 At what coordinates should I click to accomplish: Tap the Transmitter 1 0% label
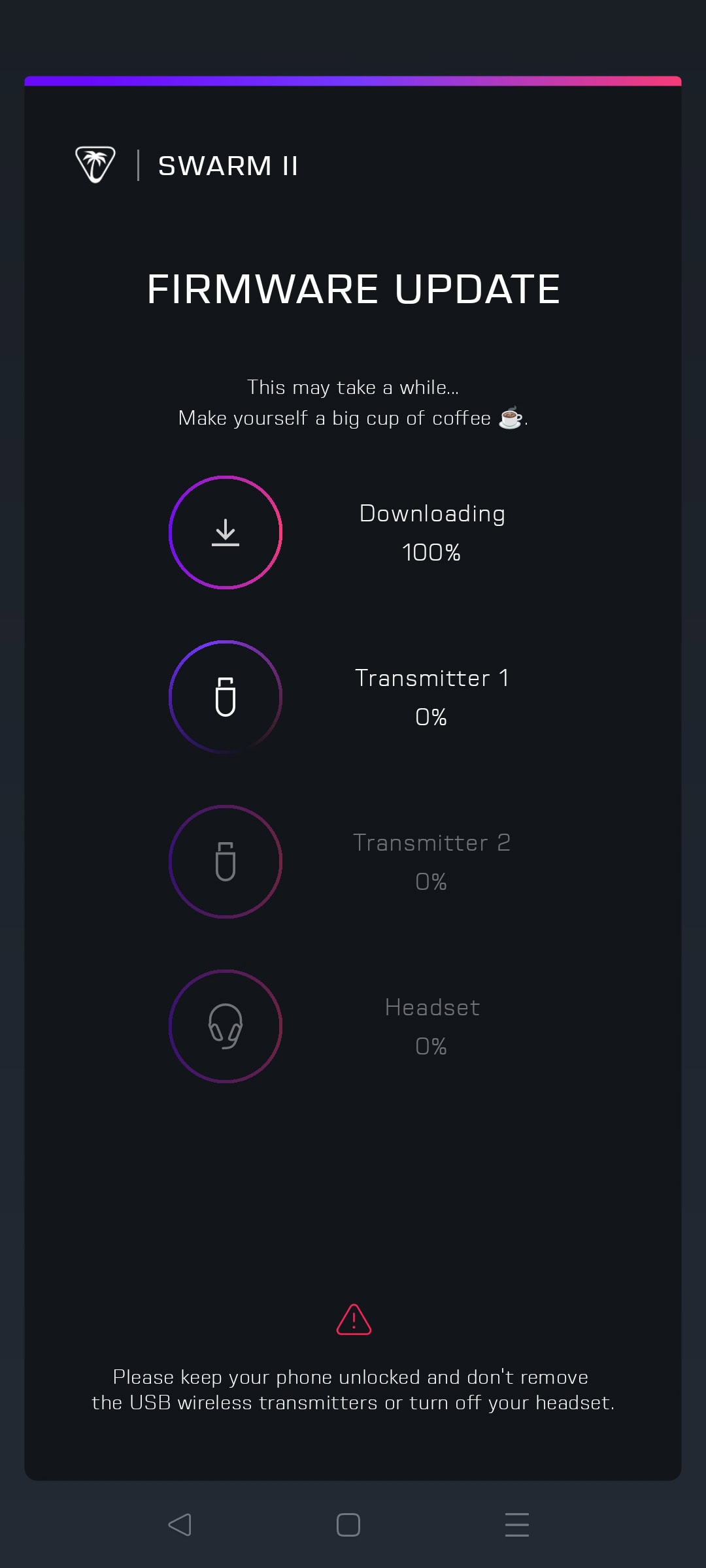click(x=431, y=697)
